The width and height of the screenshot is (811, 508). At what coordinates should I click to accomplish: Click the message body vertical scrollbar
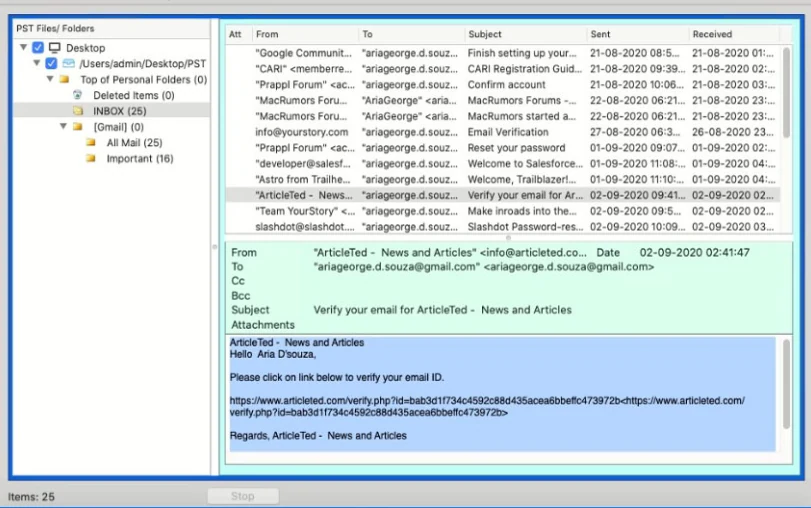(786, 384)
